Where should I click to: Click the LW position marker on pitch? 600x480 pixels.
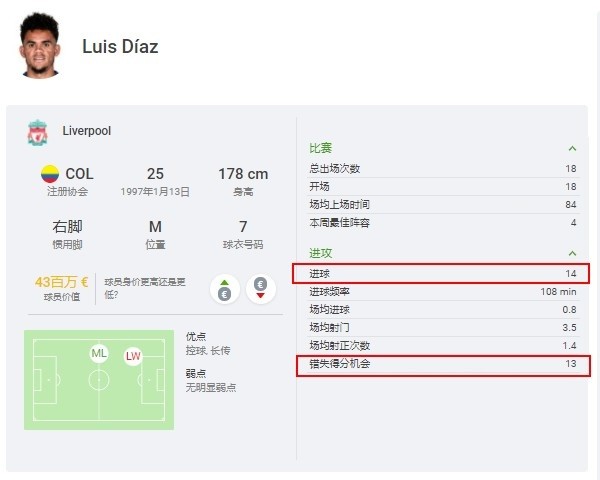[133, 356]
